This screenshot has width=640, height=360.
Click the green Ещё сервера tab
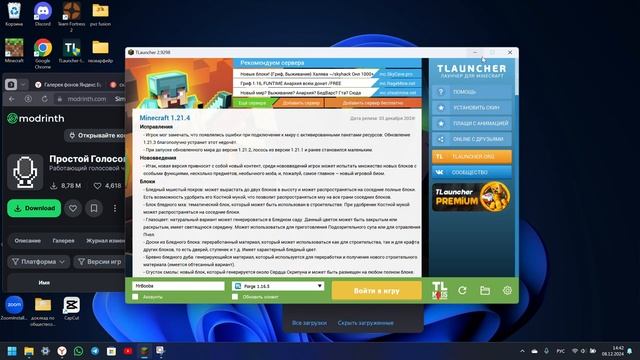253,103
